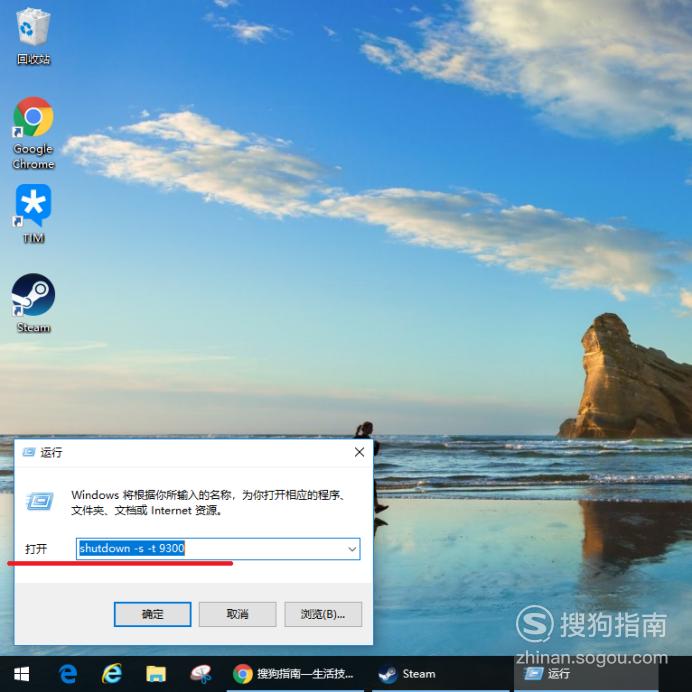The image size is (692, 692).
Task: Switch to the Chrome 搜狗指南 taskbar window
Action: (295, 674)
